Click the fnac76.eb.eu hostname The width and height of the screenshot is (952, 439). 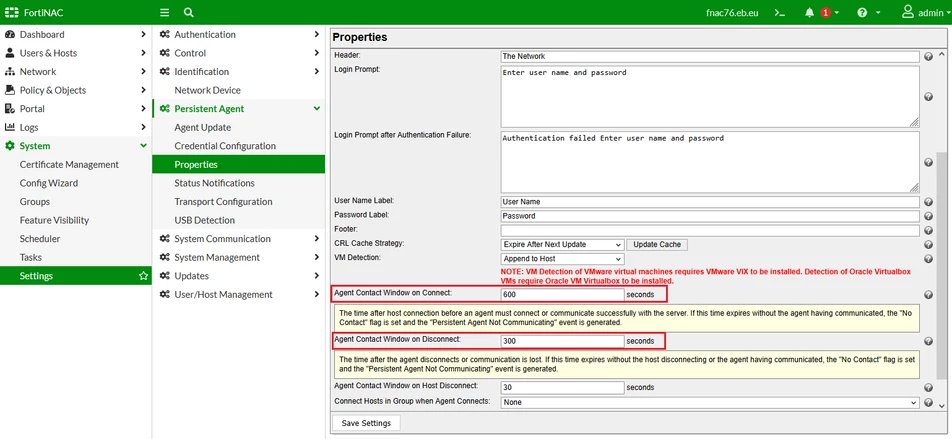coord(732,13)
